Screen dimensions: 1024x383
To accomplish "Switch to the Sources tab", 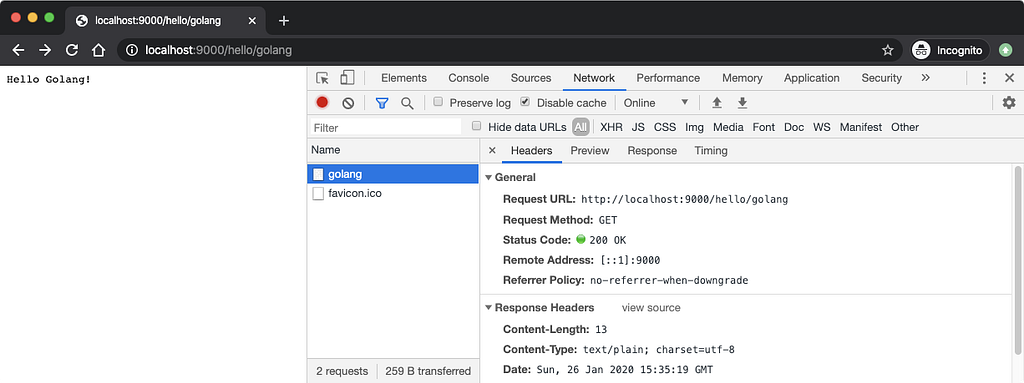I will tap(531, 78).
